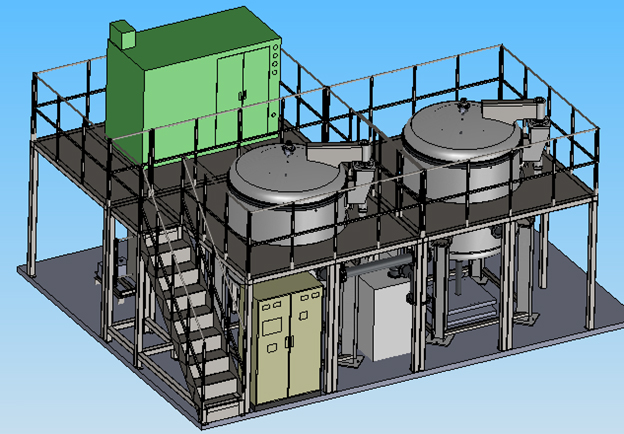
Task: Click the small green box atop the cabinet
Action: pos(122,34)
